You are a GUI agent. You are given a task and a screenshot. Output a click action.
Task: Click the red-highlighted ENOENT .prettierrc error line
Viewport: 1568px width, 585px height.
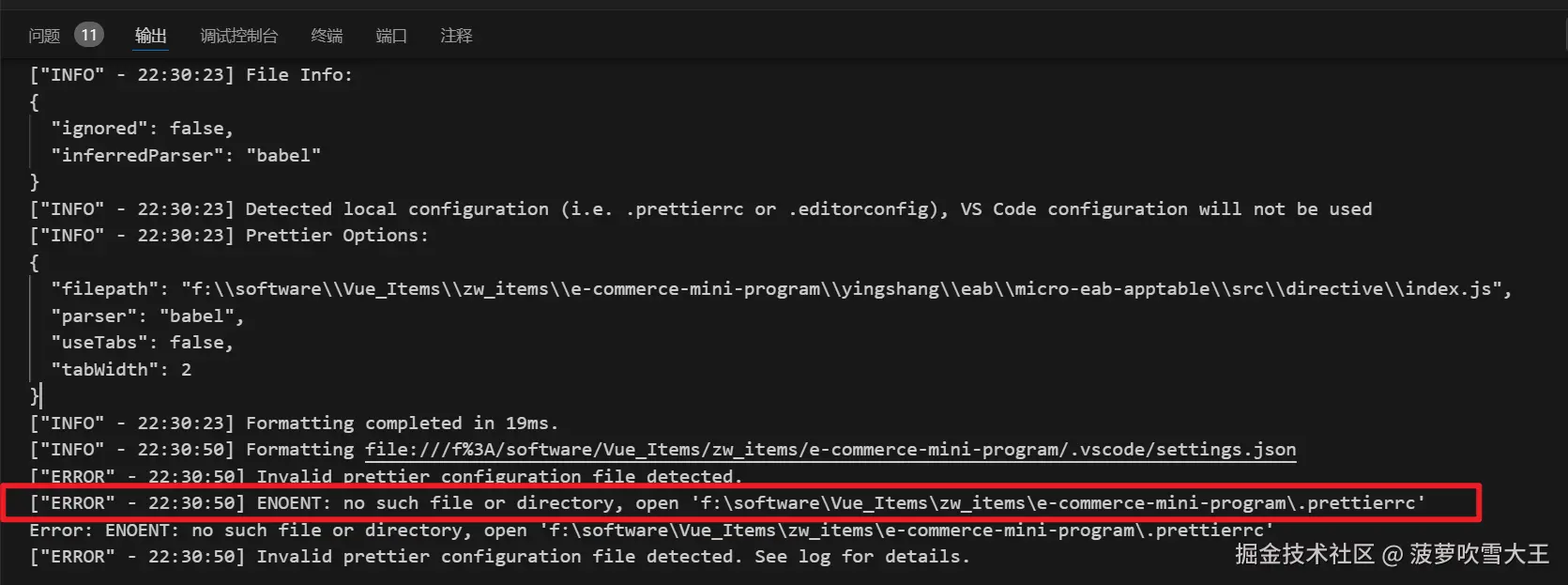click(727, 503)
